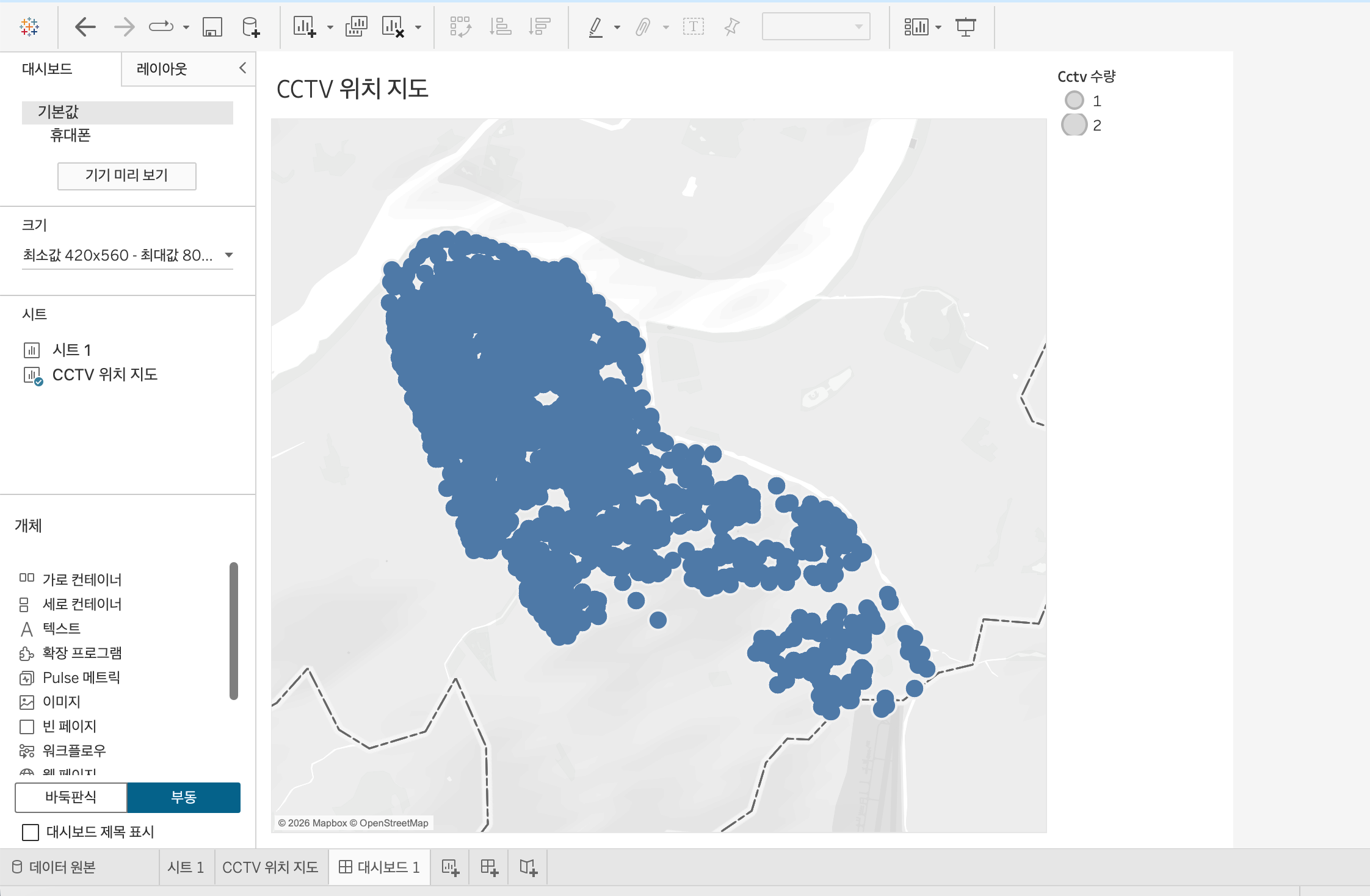Click the 기기 미리 보기 button
The height and width of the screenshot is (896, 1370).
126,176
